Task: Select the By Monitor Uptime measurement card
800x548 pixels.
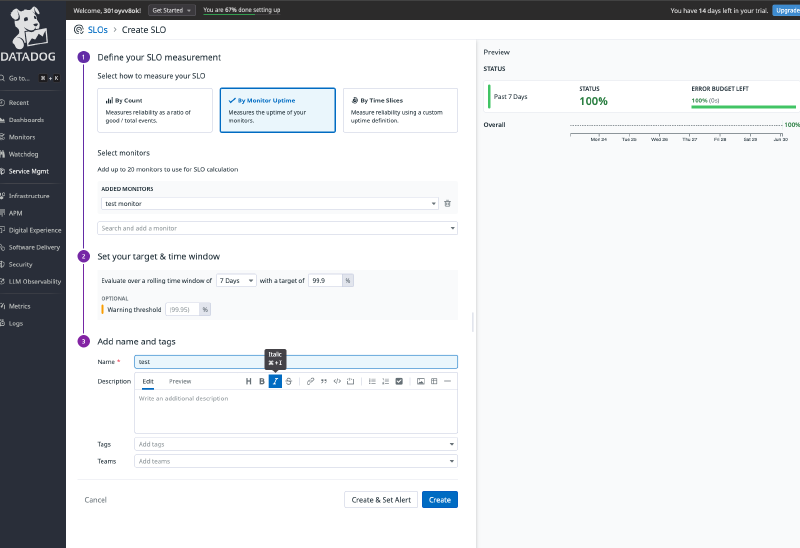Action: 278,110
